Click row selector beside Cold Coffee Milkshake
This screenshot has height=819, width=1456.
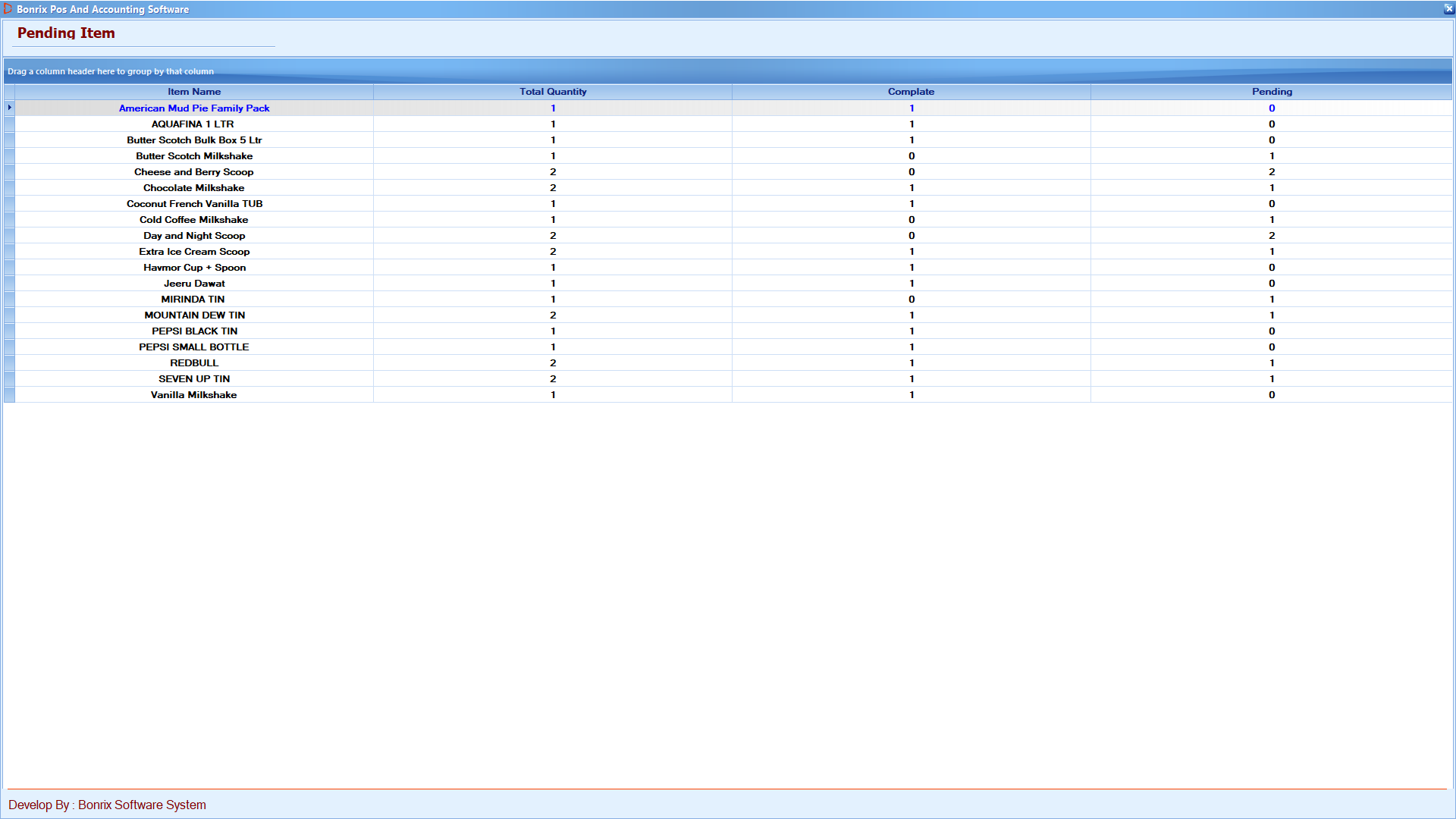pos(9,220)
